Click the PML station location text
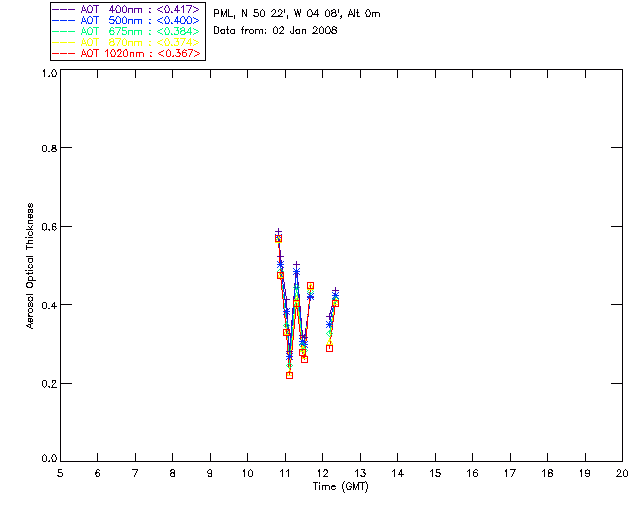The height and width of the screenshot is (512, 640). click(297, 14)
